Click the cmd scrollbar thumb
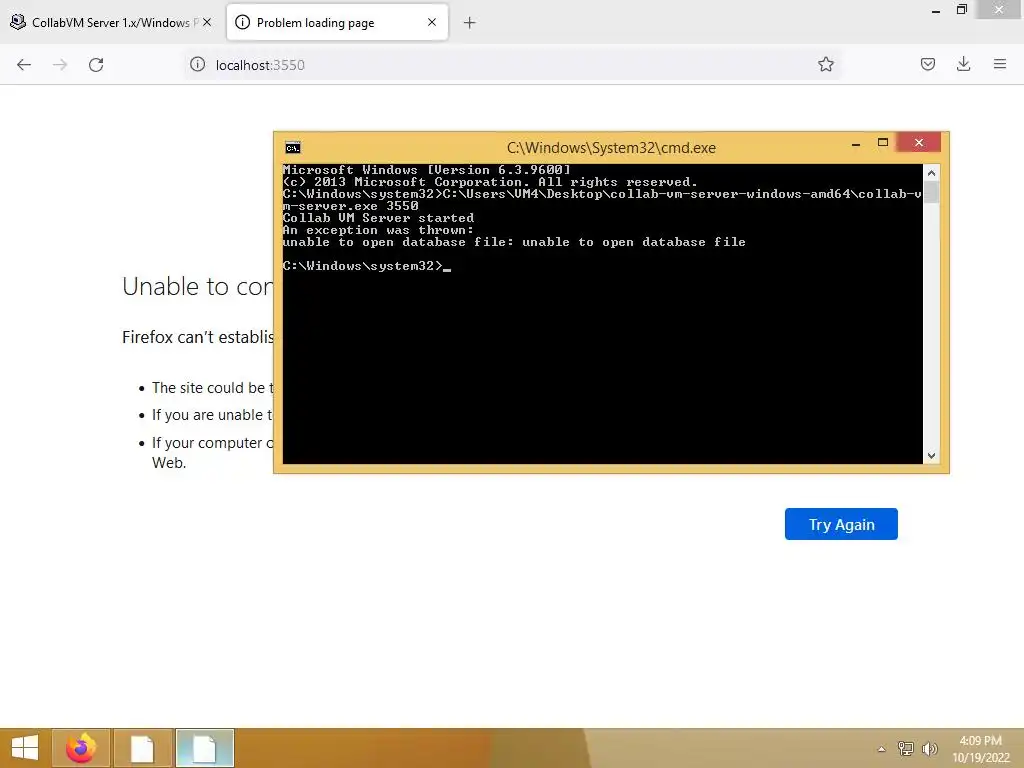Viewport: 1024px width, 768px height. point(931,193)
